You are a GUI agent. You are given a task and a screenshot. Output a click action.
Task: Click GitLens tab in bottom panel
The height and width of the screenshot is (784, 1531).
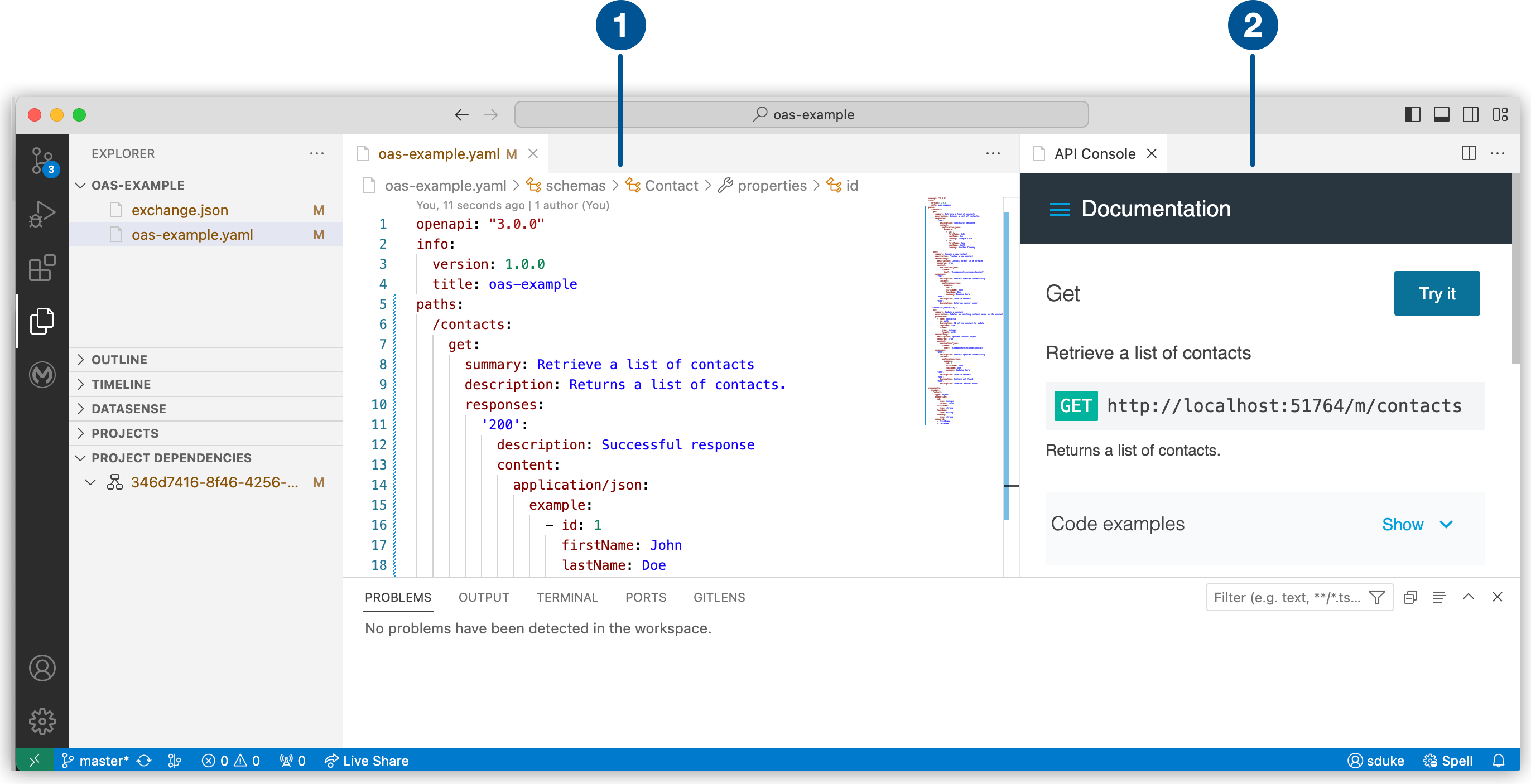click(x=718, y=597)
